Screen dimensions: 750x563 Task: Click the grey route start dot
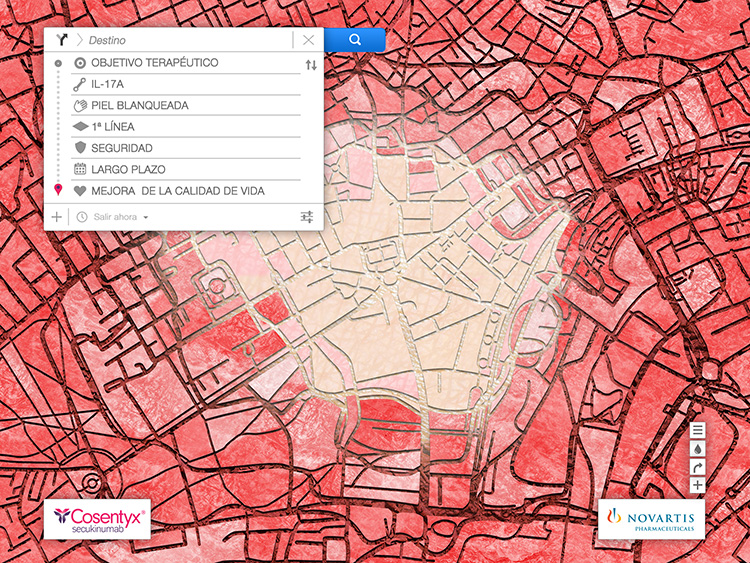(58, 63)
